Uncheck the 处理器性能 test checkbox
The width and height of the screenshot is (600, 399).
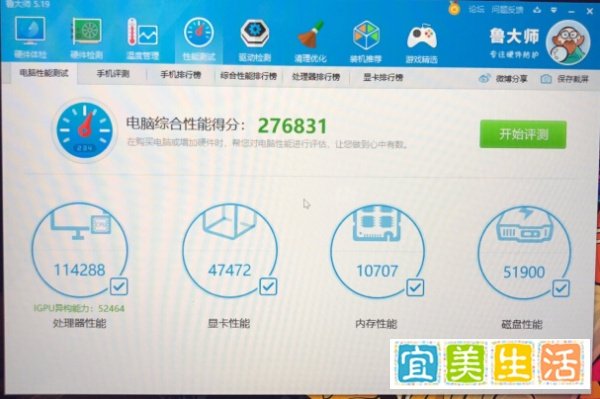click(x=119, y=286)
